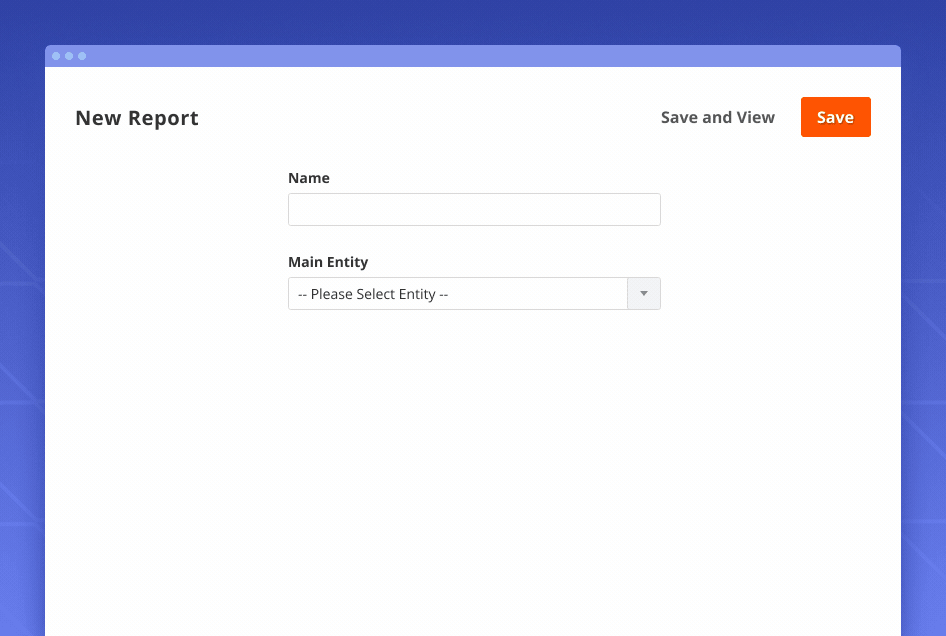The height and width of the screenshot is (636, 946).
Task: Focus the Name input field
Action: coord(474,210)
